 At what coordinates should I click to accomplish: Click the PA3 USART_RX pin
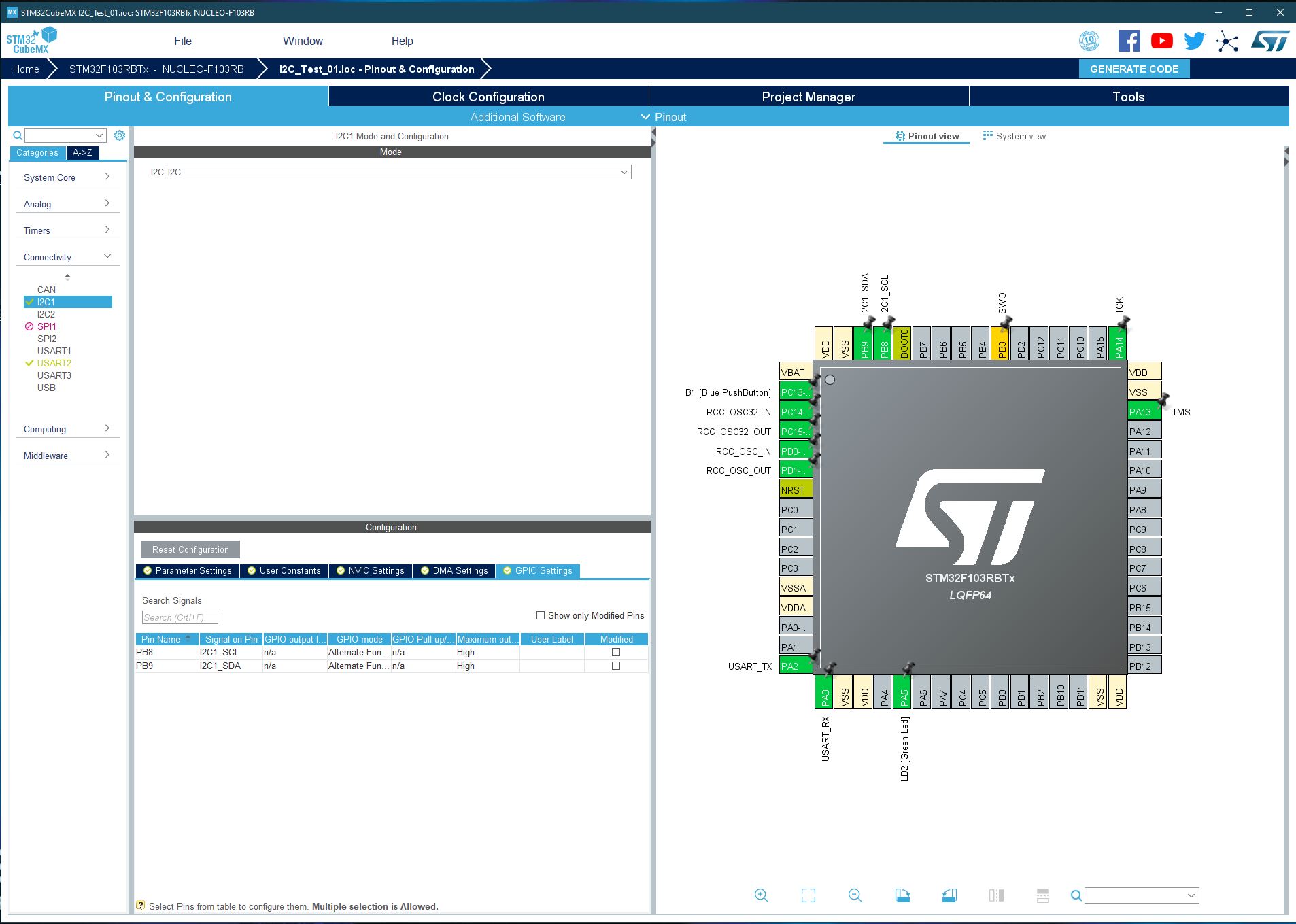click(823, 692)
